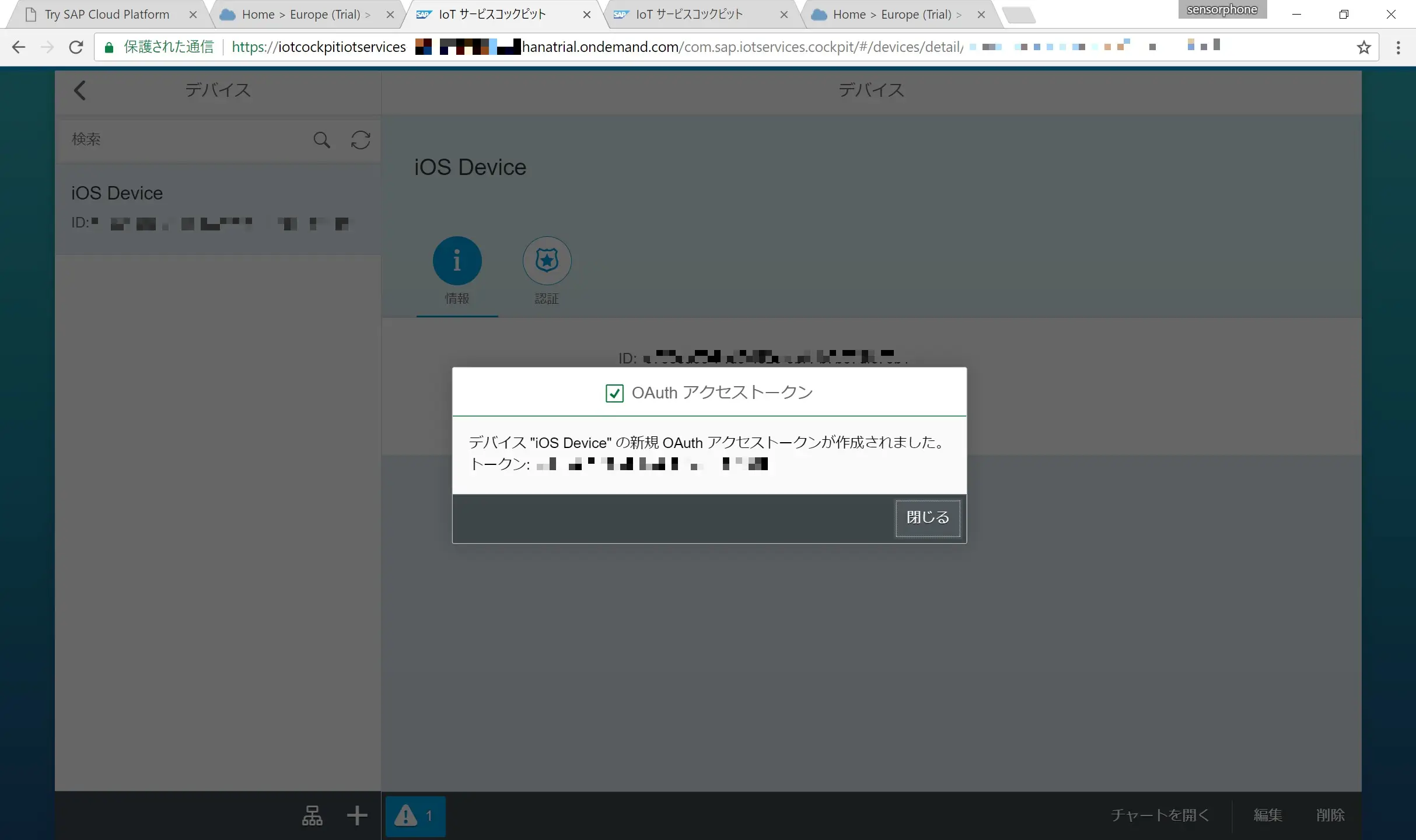Image resolution: width=1416 pixels, height=840 pixels.
Task: Close the second IoT サービスコックピット tab
Action: tap(784, 15)
